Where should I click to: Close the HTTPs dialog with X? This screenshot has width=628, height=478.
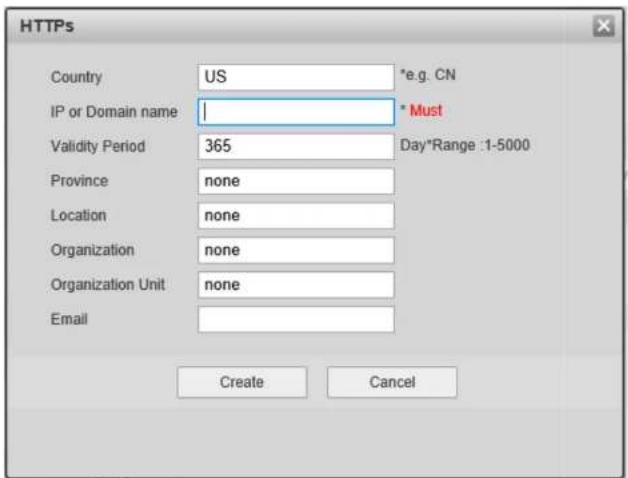tap(604, 26)
